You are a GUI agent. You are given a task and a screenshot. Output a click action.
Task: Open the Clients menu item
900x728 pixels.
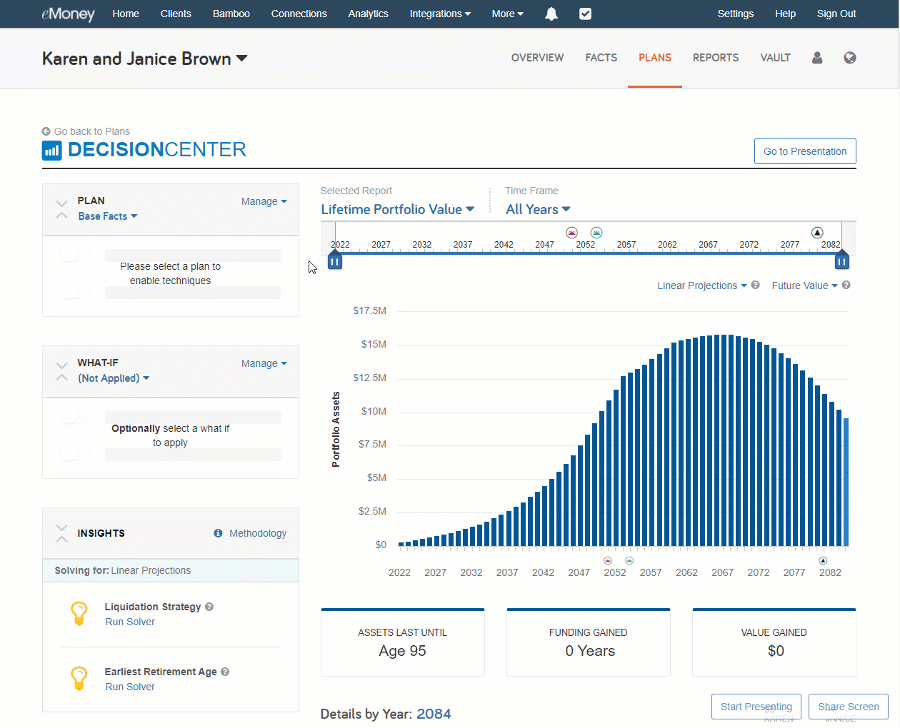(x=176, y=14)
